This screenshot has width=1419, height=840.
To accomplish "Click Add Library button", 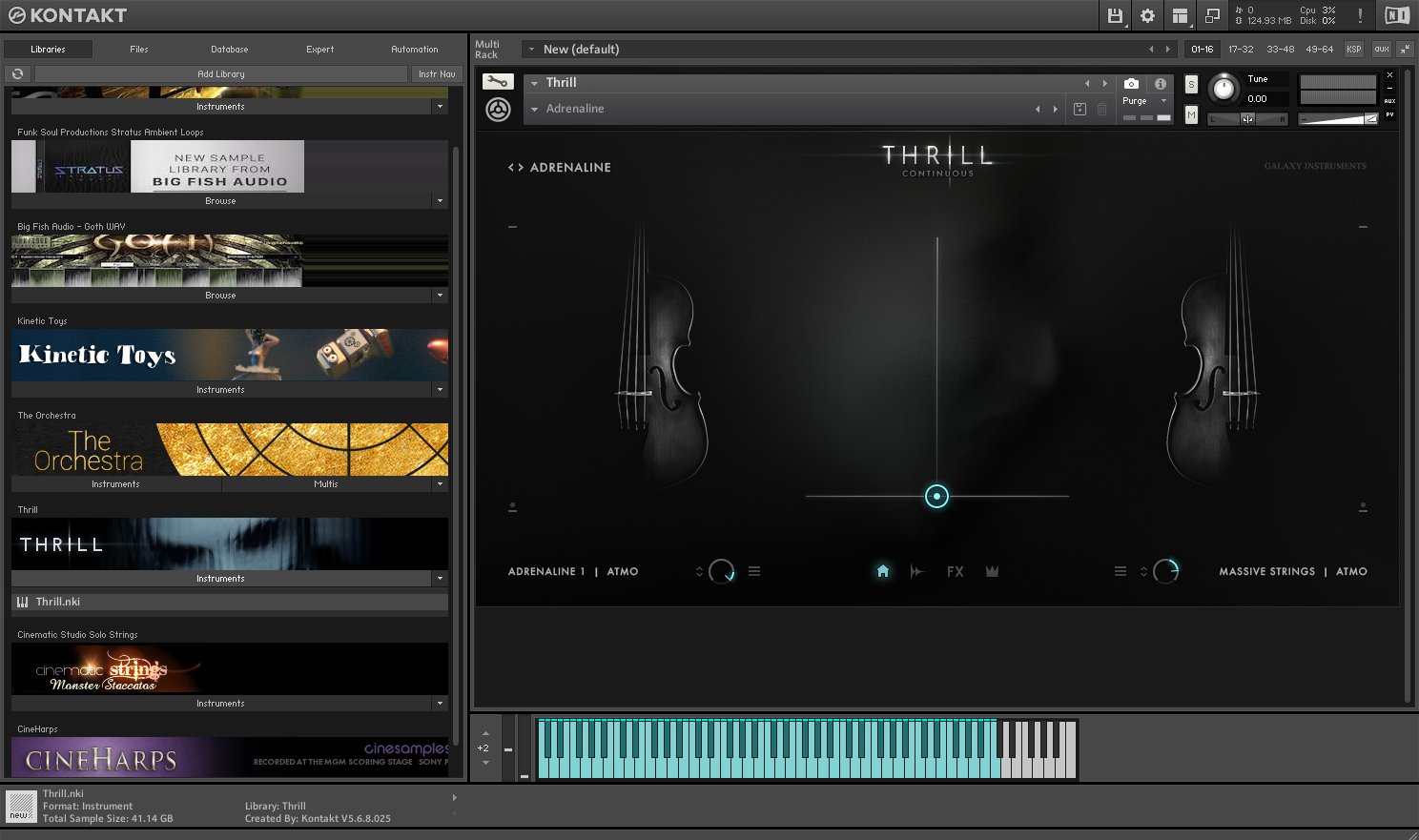I will pyautogui.click(x=221, y=73).
